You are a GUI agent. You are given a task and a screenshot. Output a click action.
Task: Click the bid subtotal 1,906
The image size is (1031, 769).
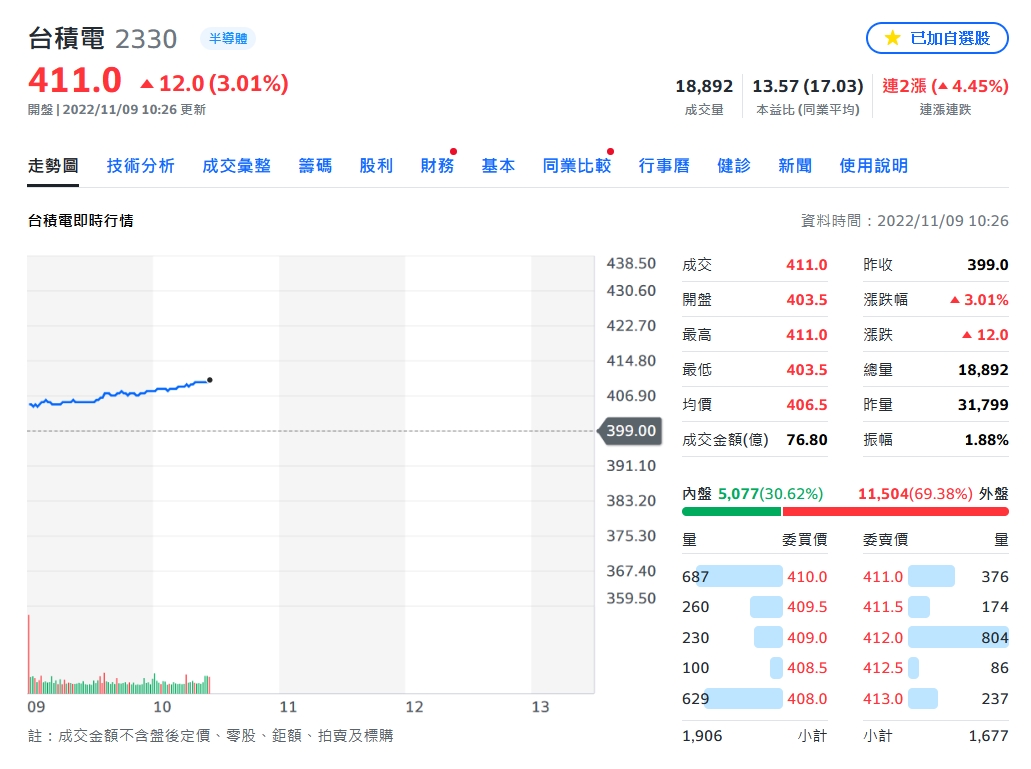click(x=702, y=735)
